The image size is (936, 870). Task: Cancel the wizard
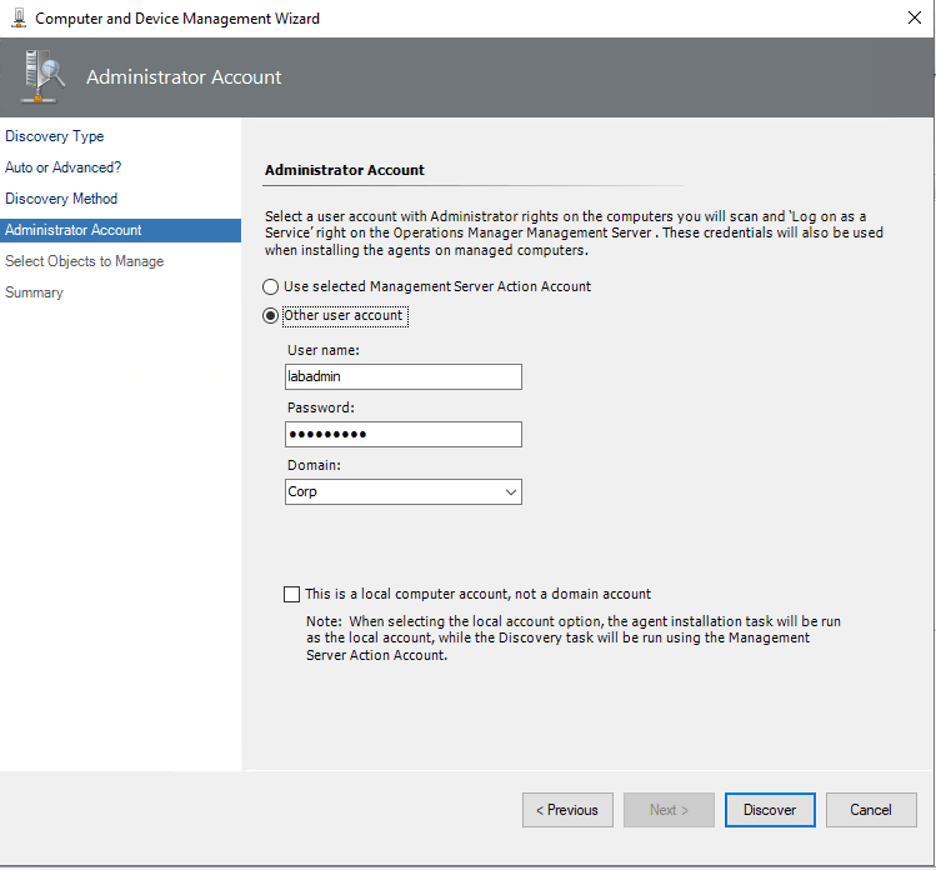(x=871, y=810)
